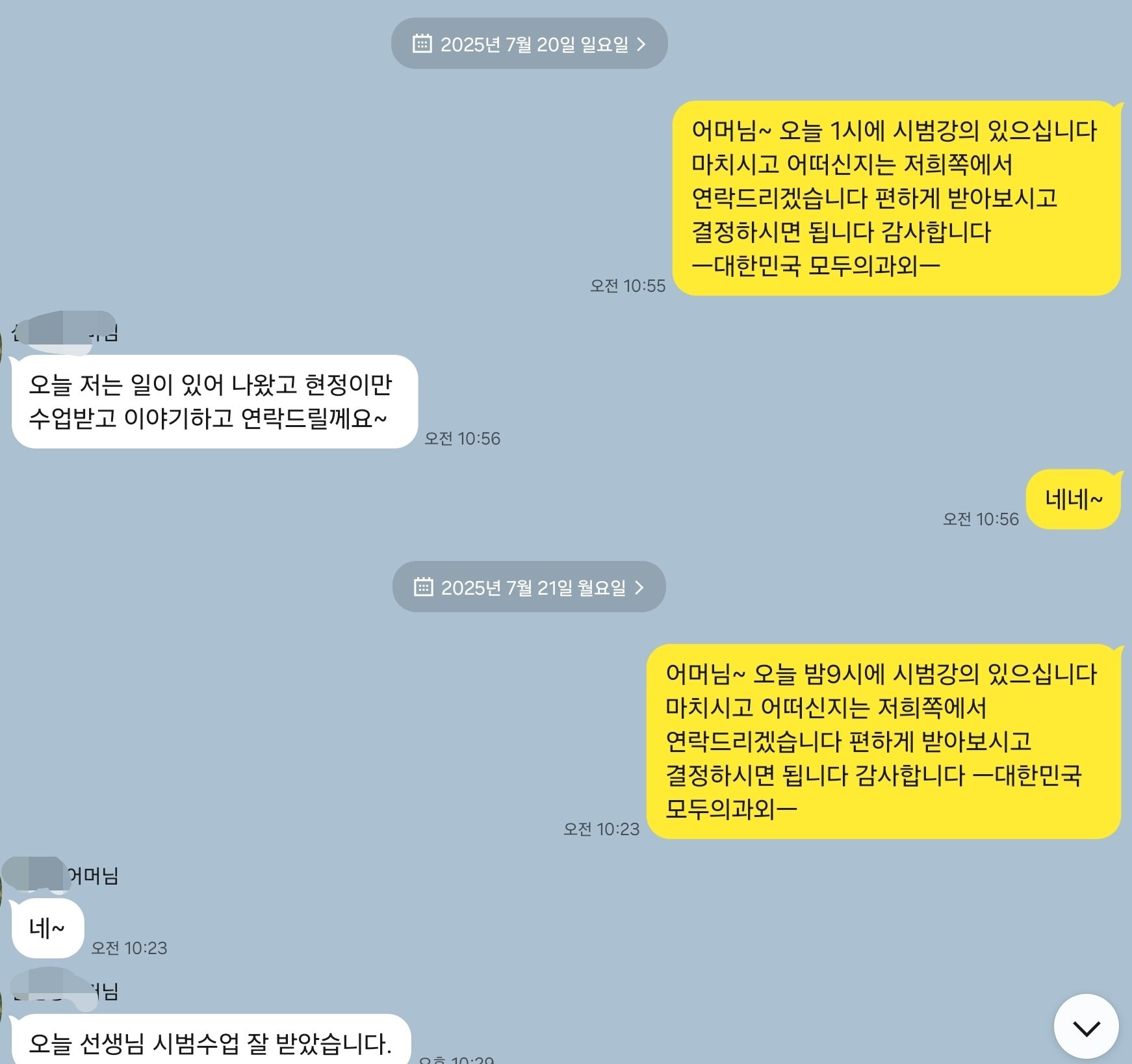This screenshot has width=1132, height=1064.
Task: Click profile picture beside 현정이만 message
Action: pyautogui.click(x=2, y=344)
